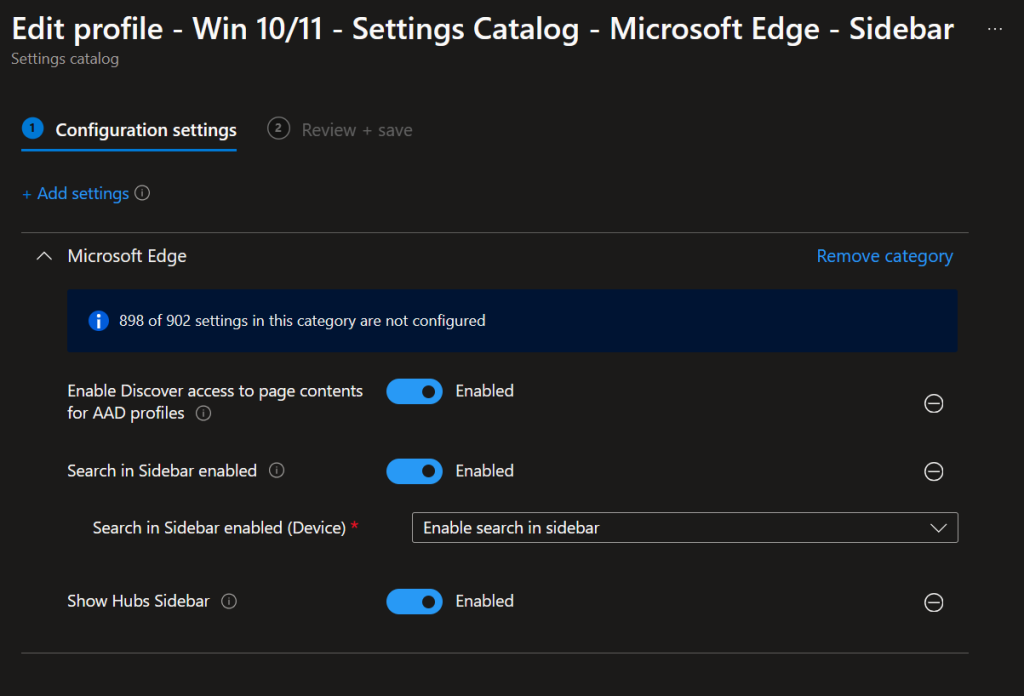Click info icon for Search in Sidebar enabled
The image size is (1024, 696).
(277, 471)
